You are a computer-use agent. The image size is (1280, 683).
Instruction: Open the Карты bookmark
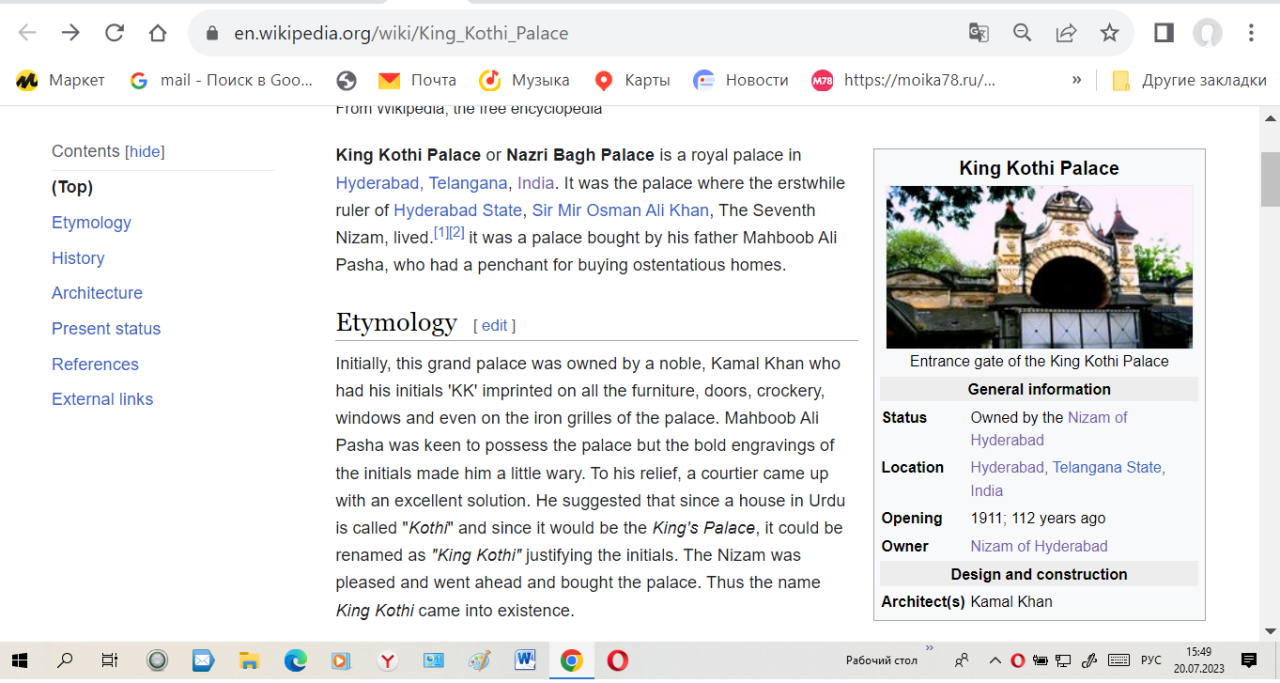pyautogui.click(x=632, y=80)
